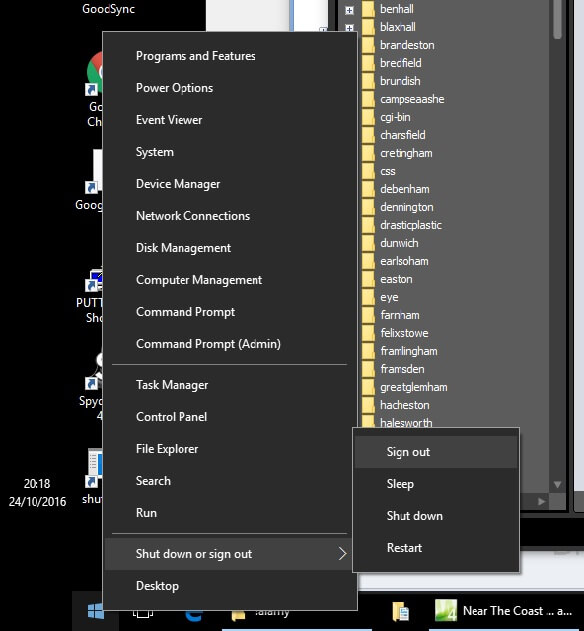Choose Device Manager from the menu

click(x=178, y=184)
